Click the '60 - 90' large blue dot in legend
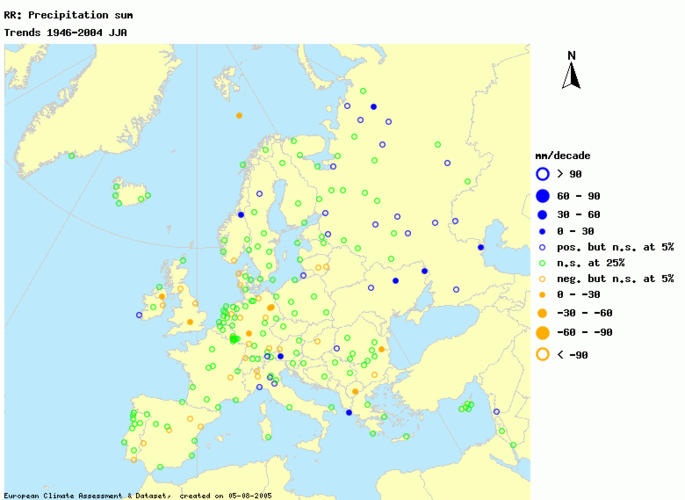Screen dimensions: 685x500 coord(541,195)
